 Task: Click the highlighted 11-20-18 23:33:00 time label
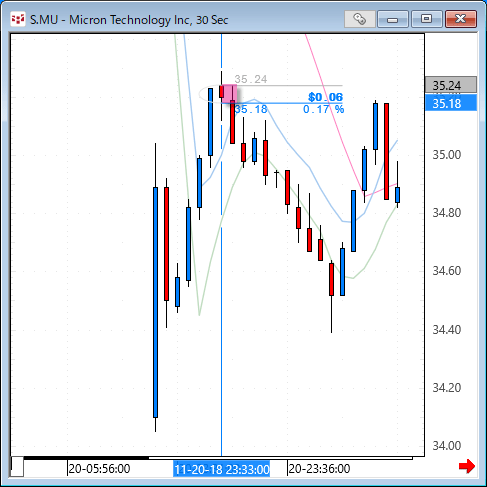click(x=222, y=469)
